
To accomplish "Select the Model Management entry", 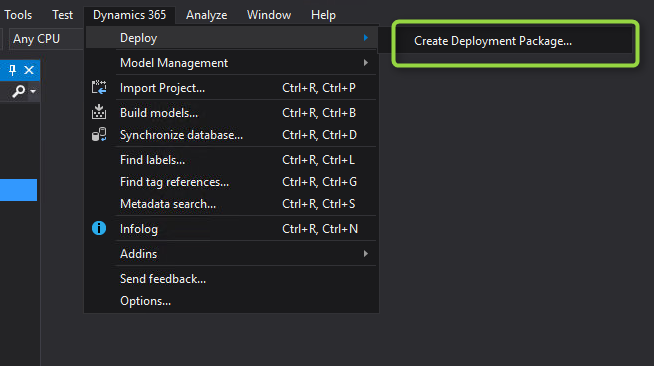I will click(x=231, y=63).
